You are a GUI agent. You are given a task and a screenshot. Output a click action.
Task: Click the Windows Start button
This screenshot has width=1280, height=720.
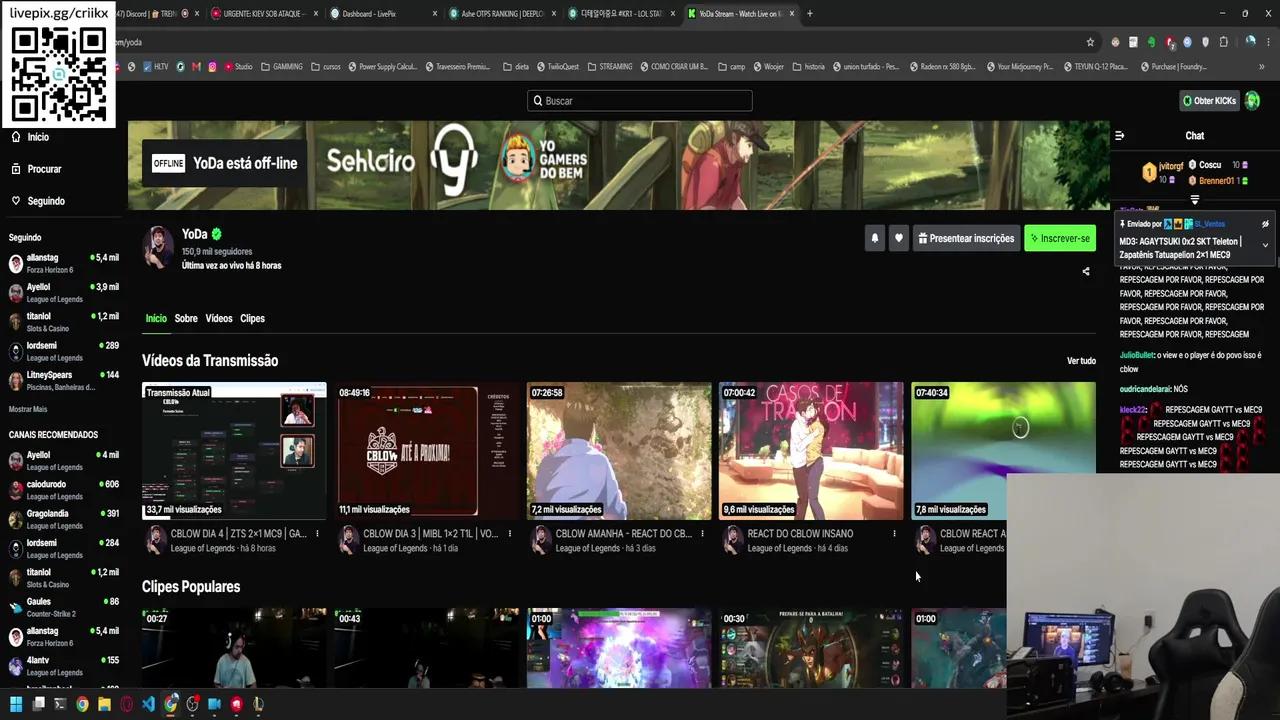click(x=15, y=704)
